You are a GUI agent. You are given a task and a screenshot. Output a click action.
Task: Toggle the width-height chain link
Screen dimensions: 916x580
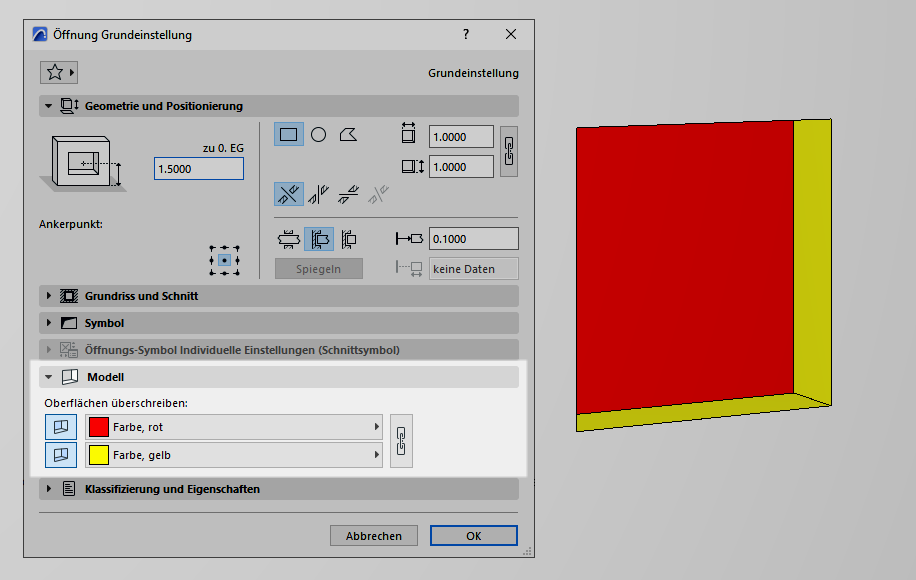tap(509, 152)
